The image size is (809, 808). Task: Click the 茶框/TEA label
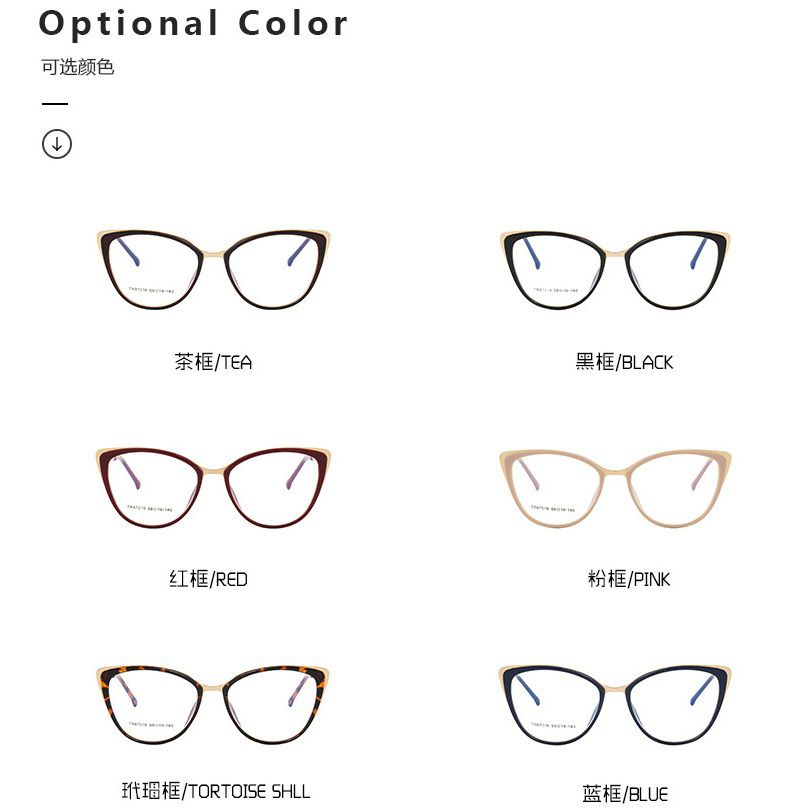click(213, 362)
